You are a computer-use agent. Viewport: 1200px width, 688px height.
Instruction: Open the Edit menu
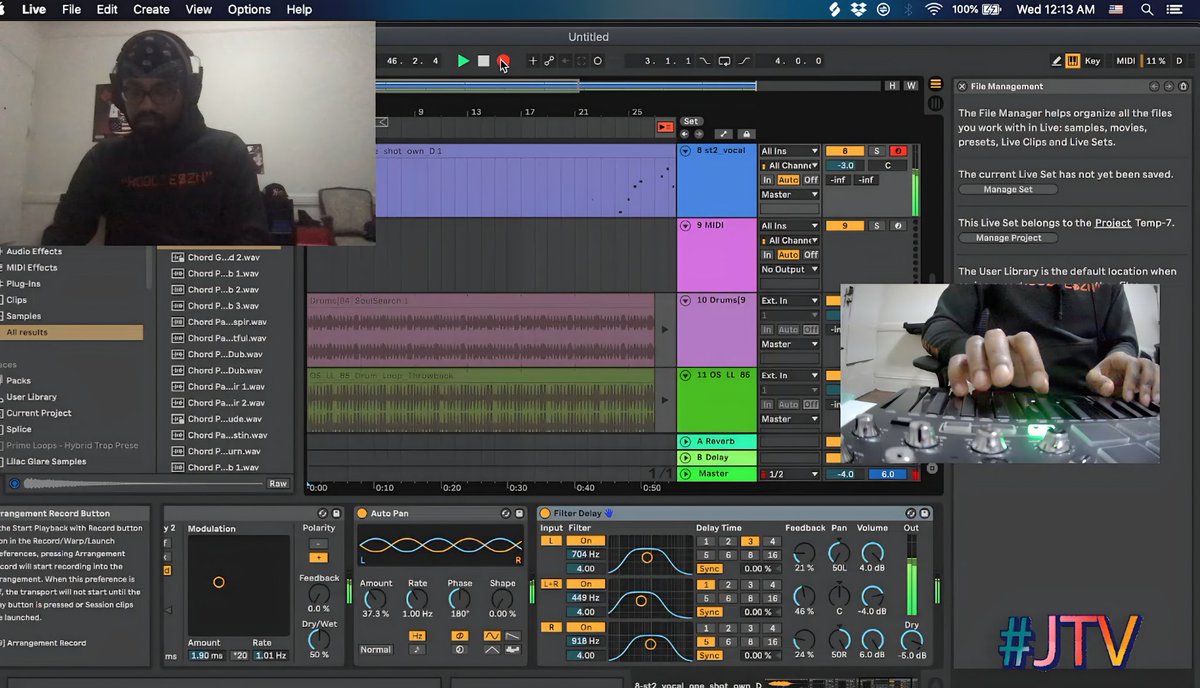click(x=107, y=9)
